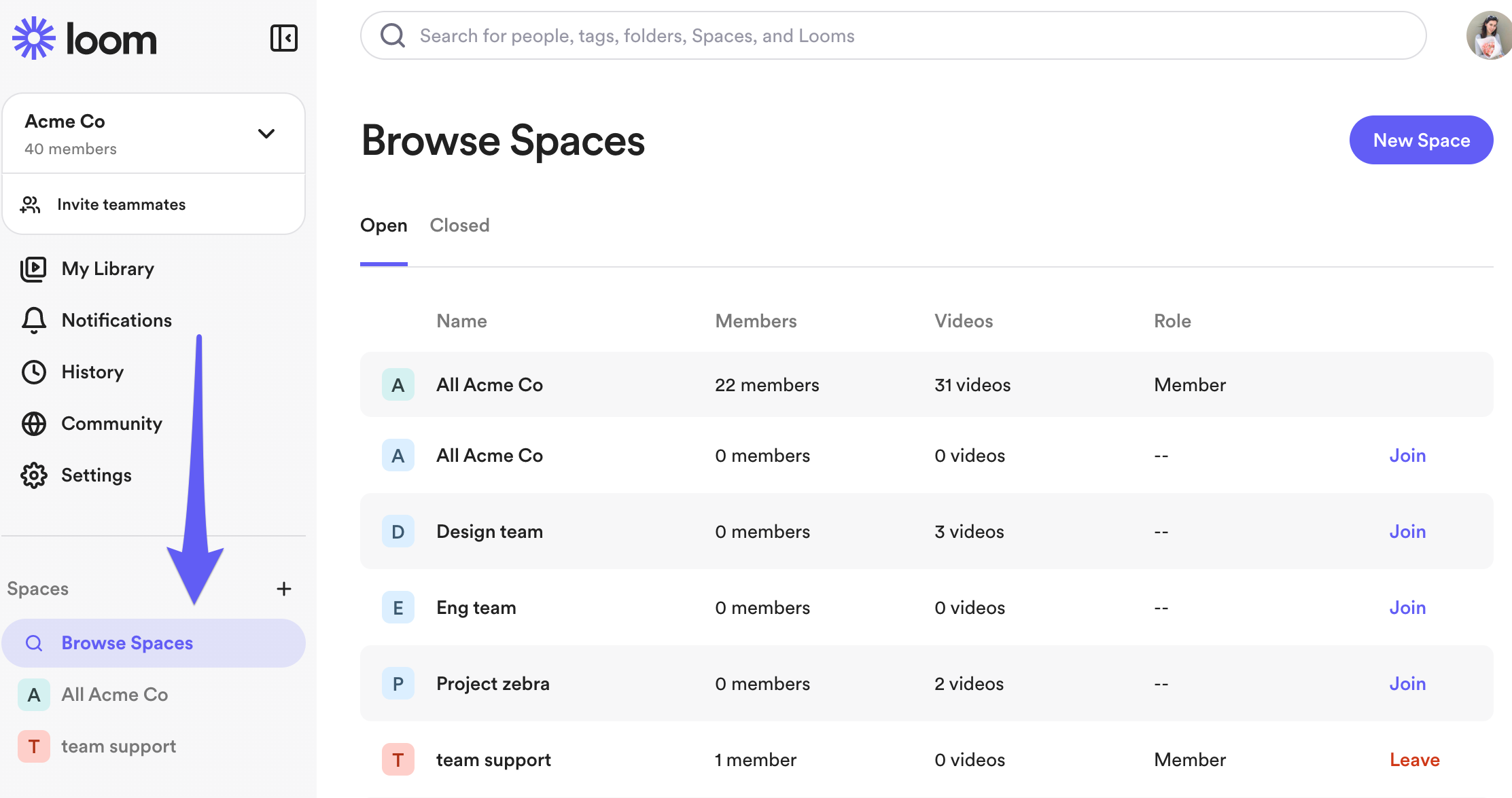Open Notifications bell icon
The height and width of the screenshot is (798, 1512).
point(33,320)
